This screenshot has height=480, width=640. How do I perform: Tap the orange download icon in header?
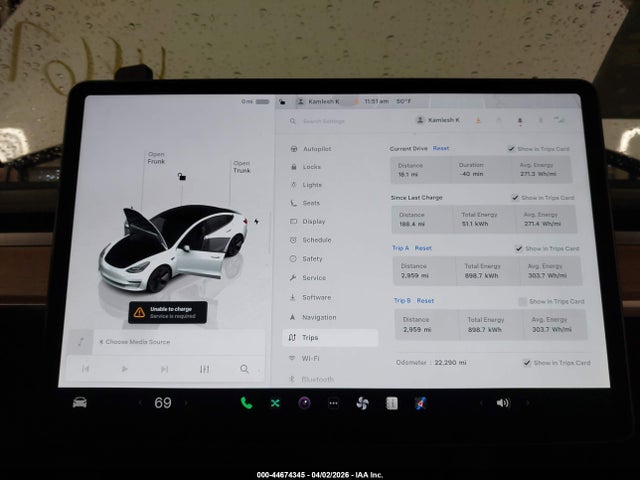point(478,120)
